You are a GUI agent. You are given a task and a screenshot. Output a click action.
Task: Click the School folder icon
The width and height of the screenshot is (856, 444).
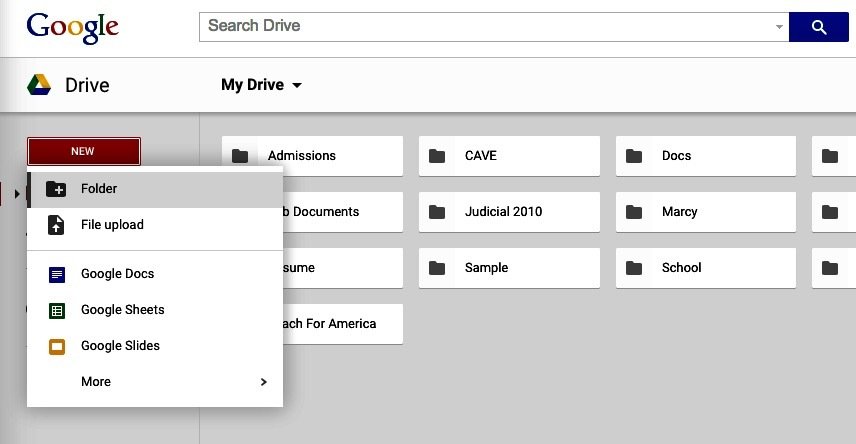[x=634, y=268]
